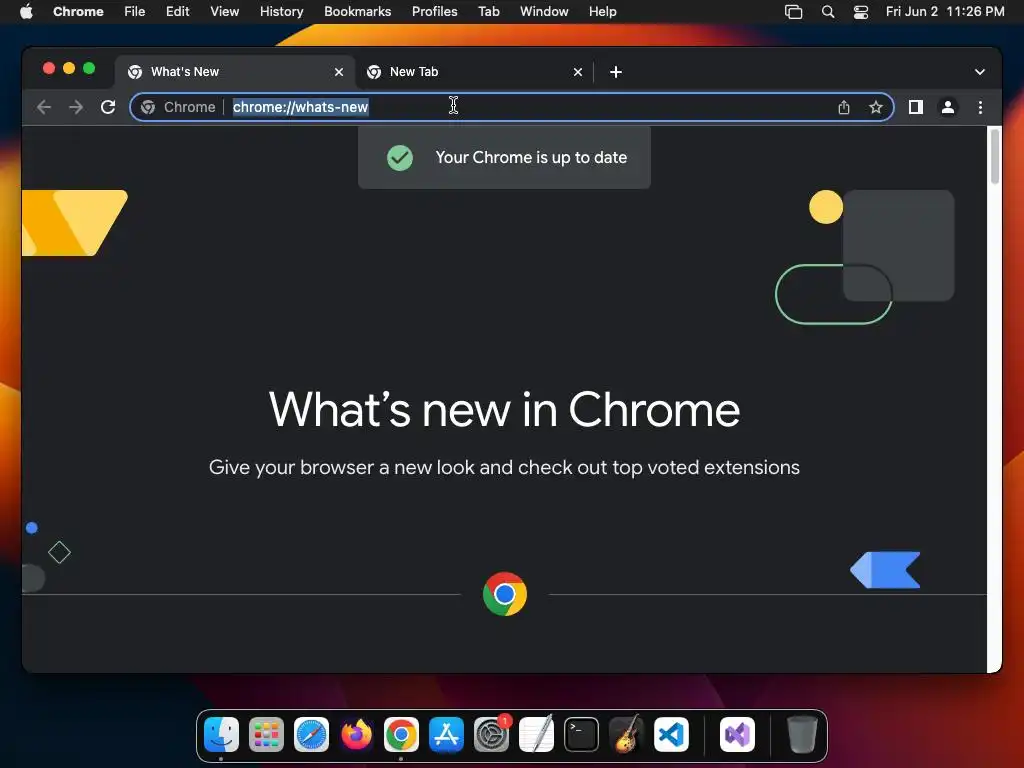Open Launchpad from the Dock
The image size is (1024, 768).
[x=266, y=734]
